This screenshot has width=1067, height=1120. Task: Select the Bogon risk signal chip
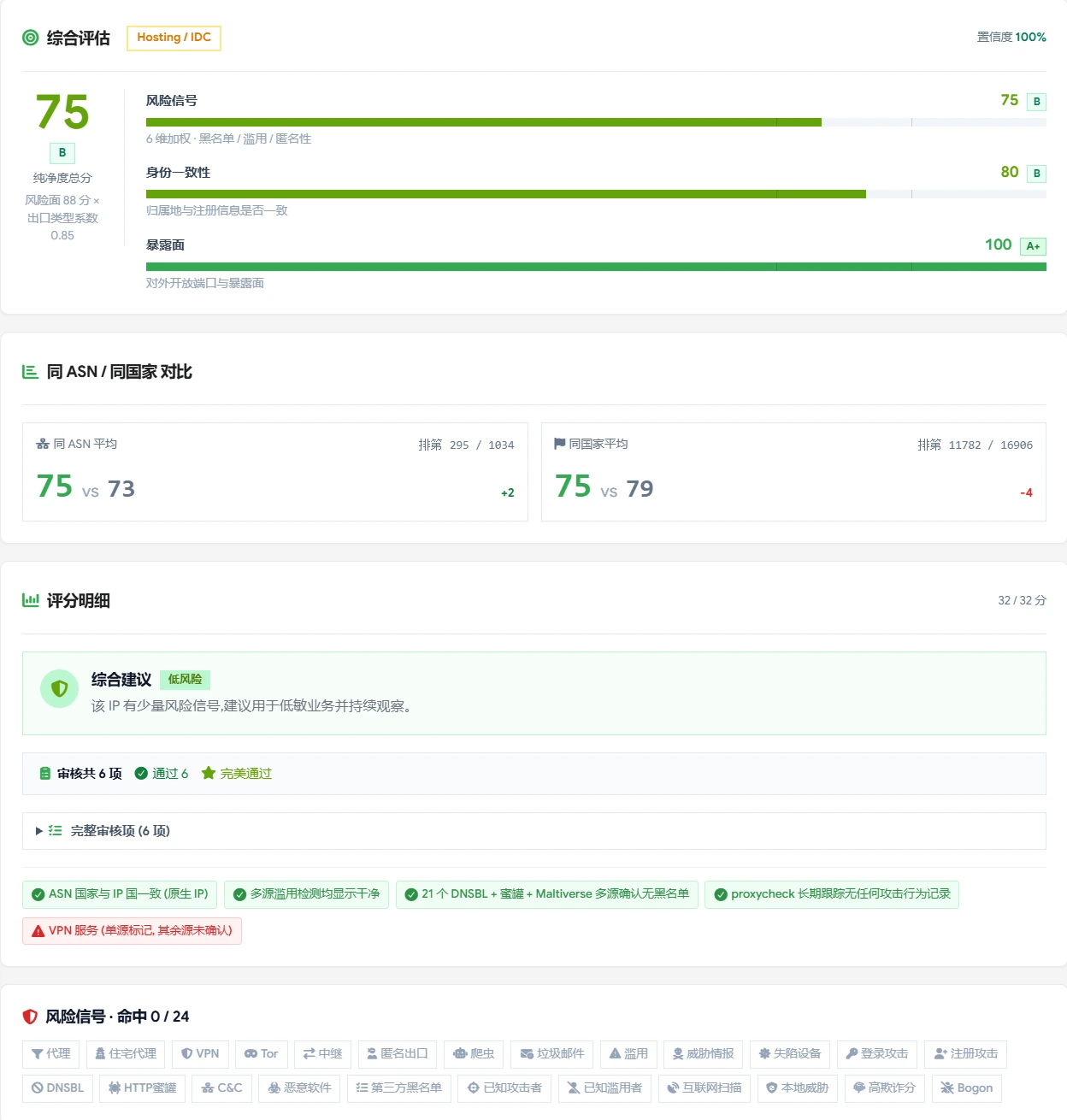coord(966,1088)
